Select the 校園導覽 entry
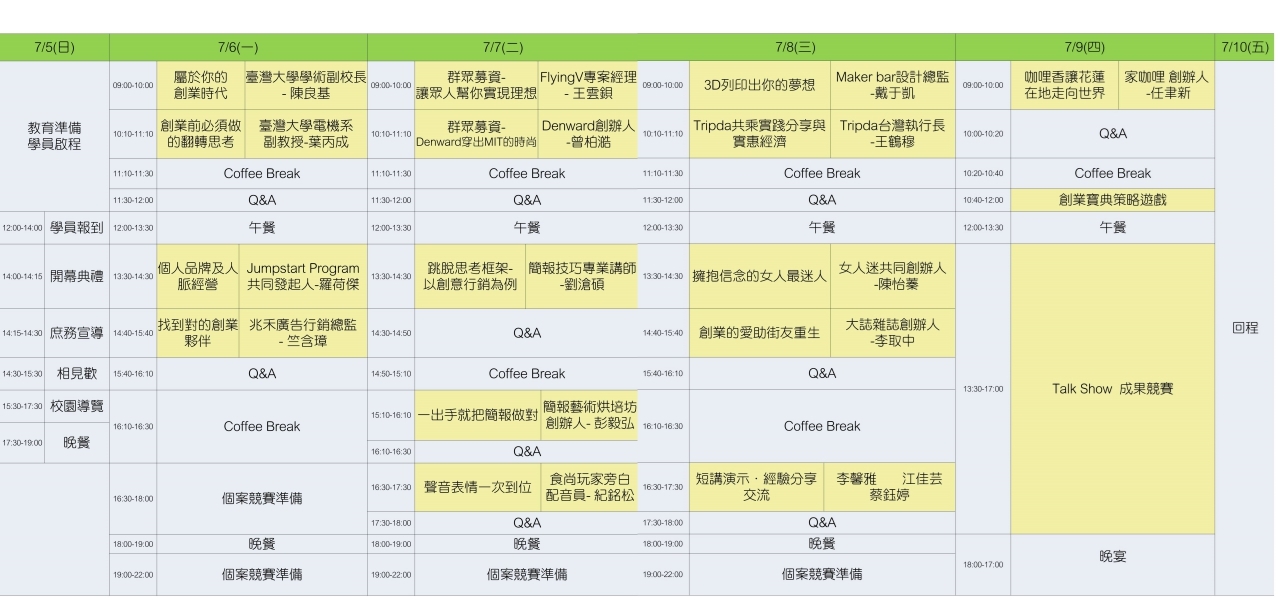The width and height of the screenshot is (1280, 600). click(x=76, y=405)
